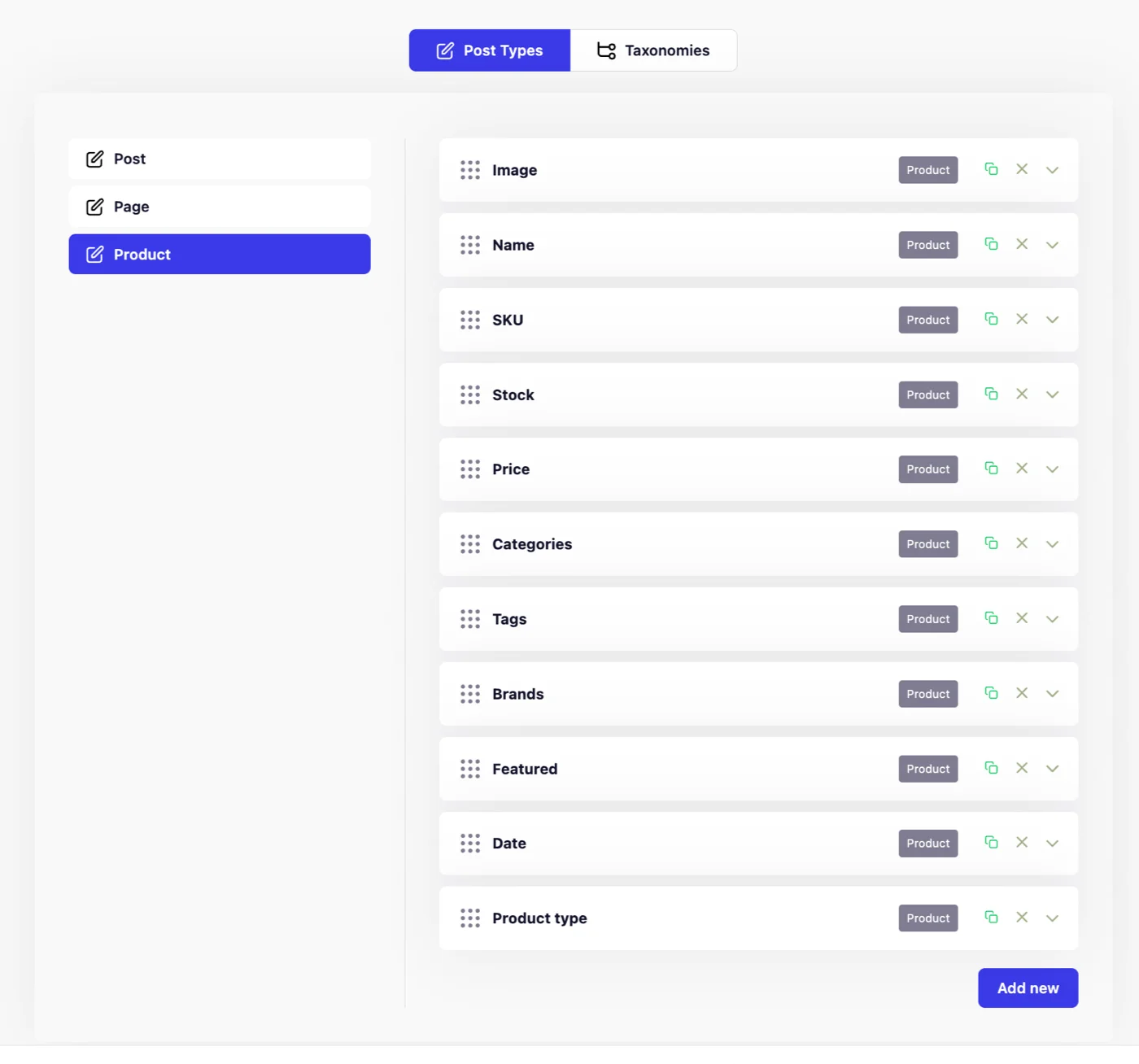Screen dimensions: 1139x1064
Task: Click the duplicate icon on the Price field
Action: (x=991, y=469)
